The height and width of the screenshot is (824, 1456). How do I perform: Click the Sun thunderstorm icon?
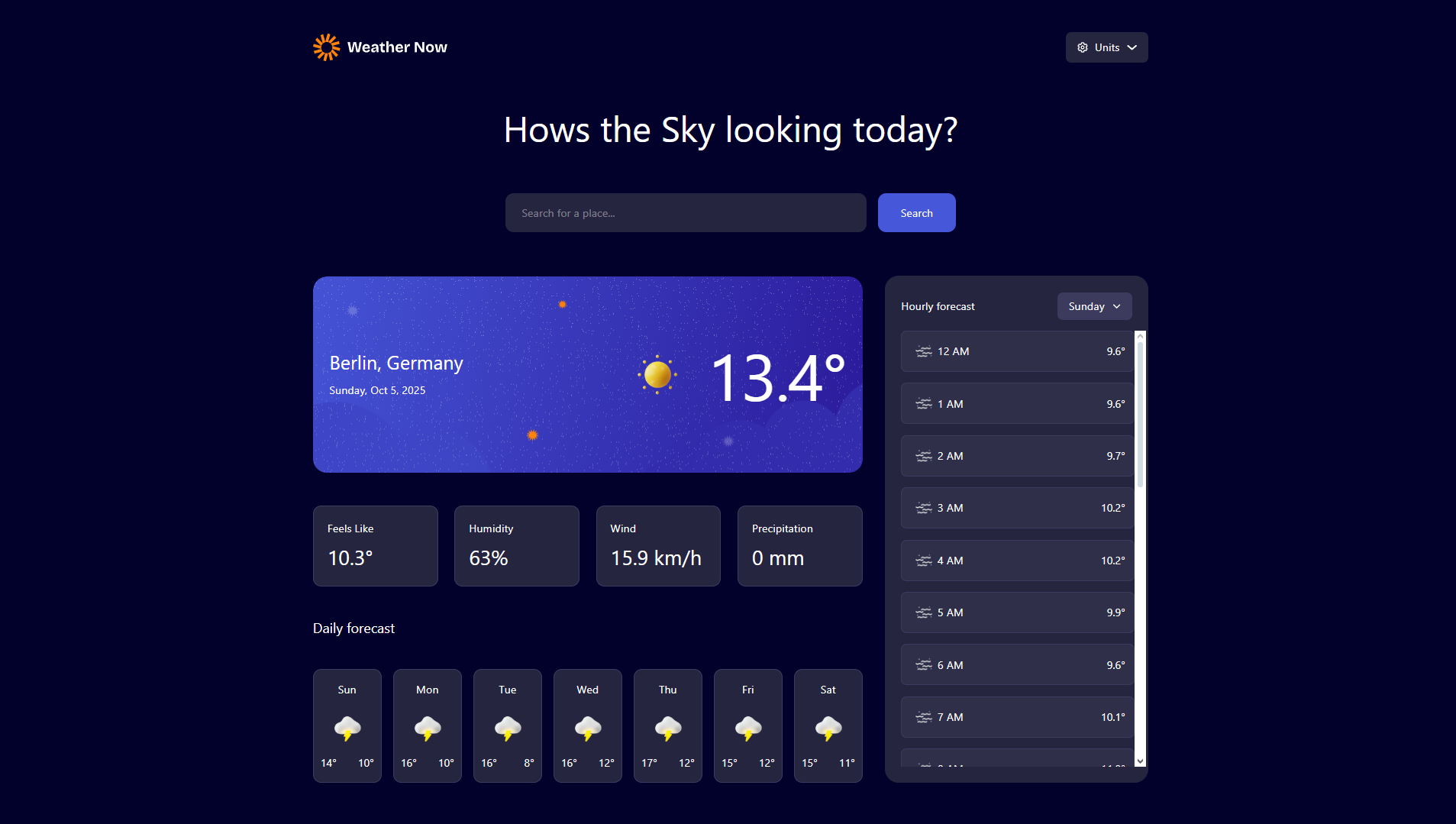point(347,729)
